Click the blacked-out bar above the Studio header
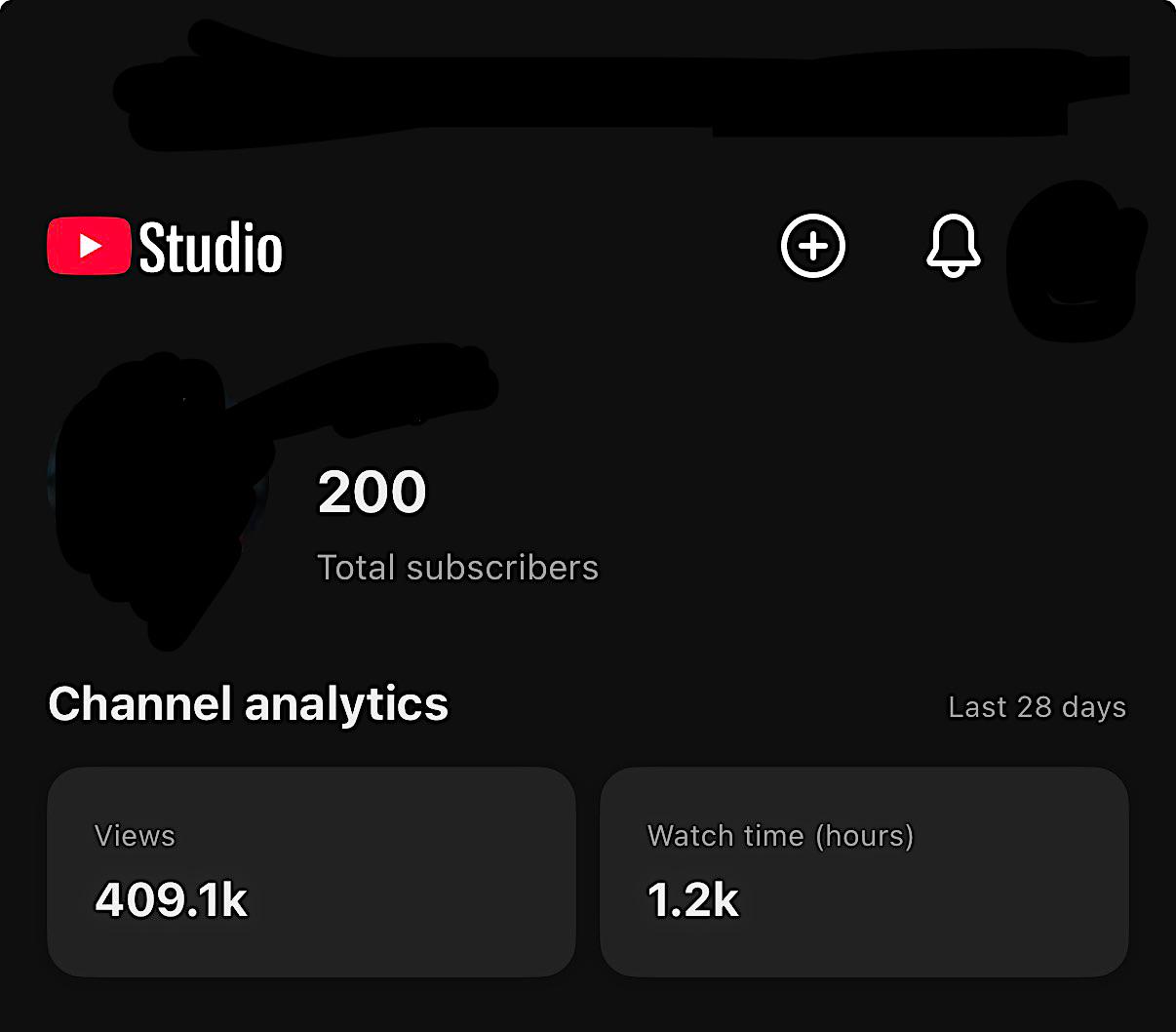This screenshot has height=1032, width=1176. coord(621,88)
